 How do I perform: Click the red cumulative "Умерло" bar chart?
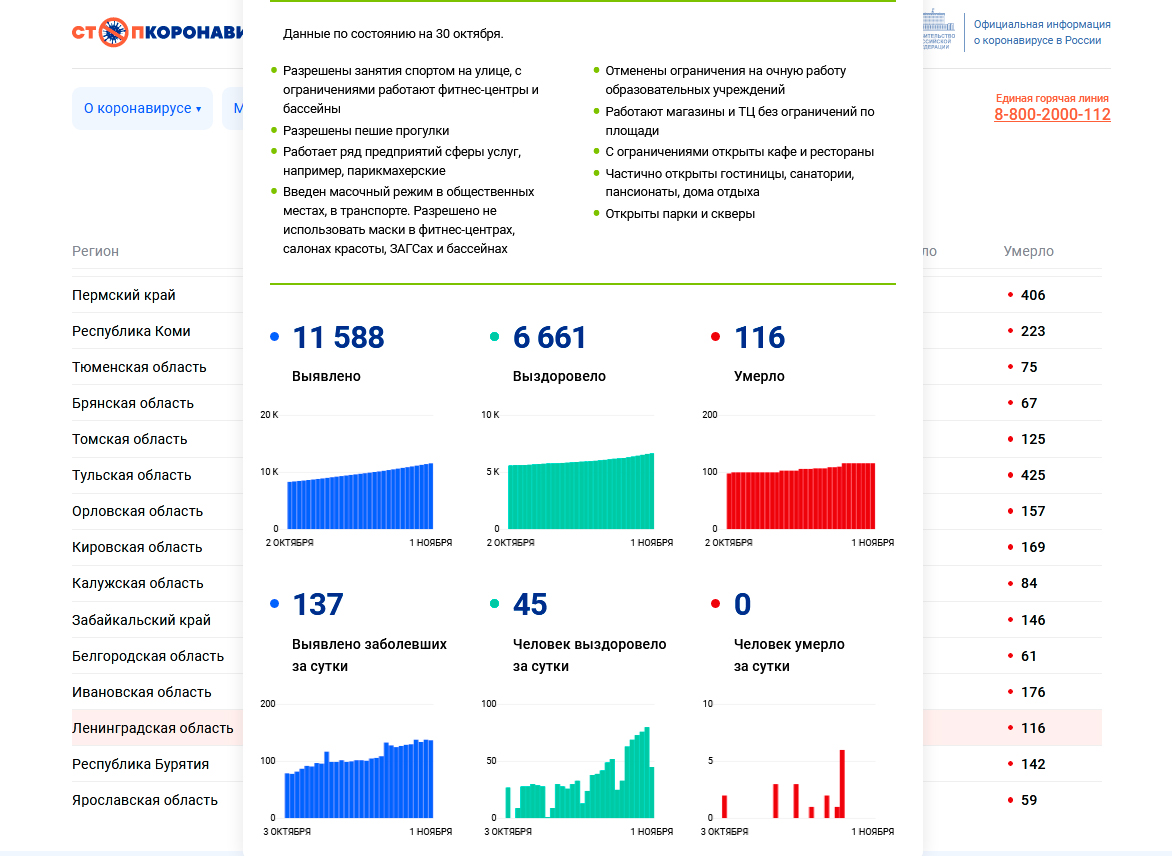coord(800,496)
